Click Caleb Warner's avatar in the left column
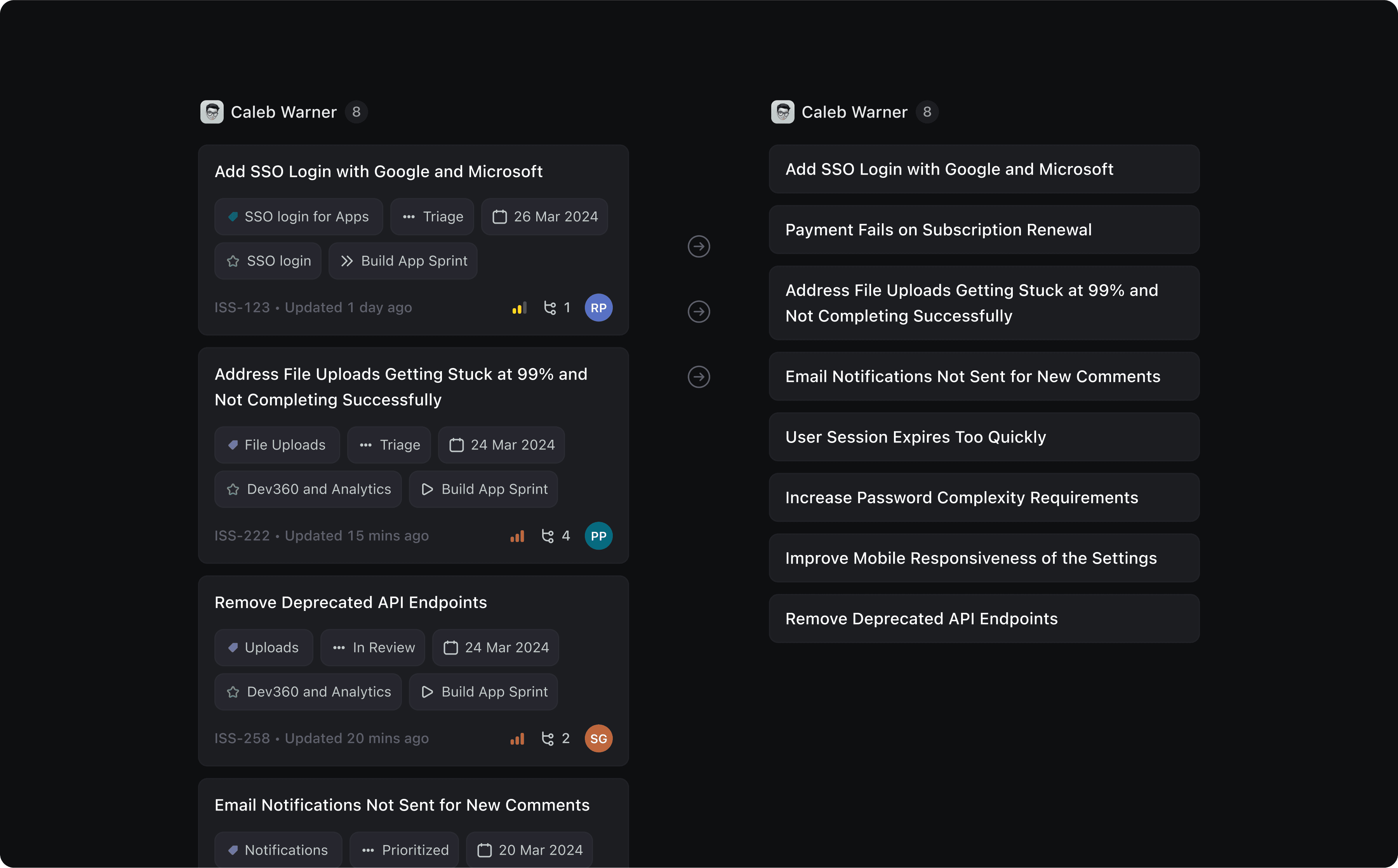The height and width of the screenshot is (868, 1398). point(212,112)
